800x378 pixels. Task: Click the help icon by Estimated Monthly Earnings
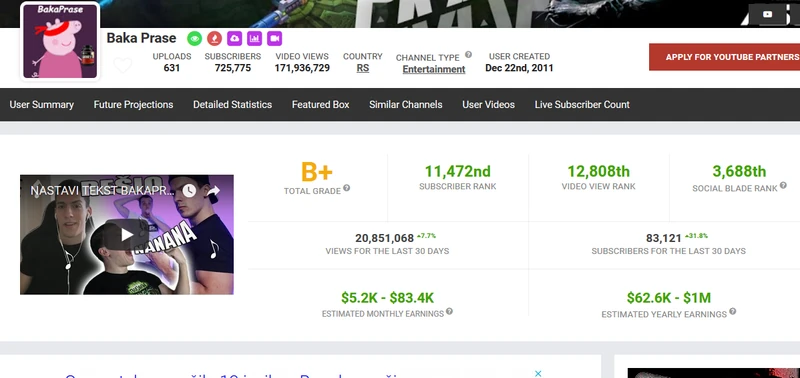(449, 311)
